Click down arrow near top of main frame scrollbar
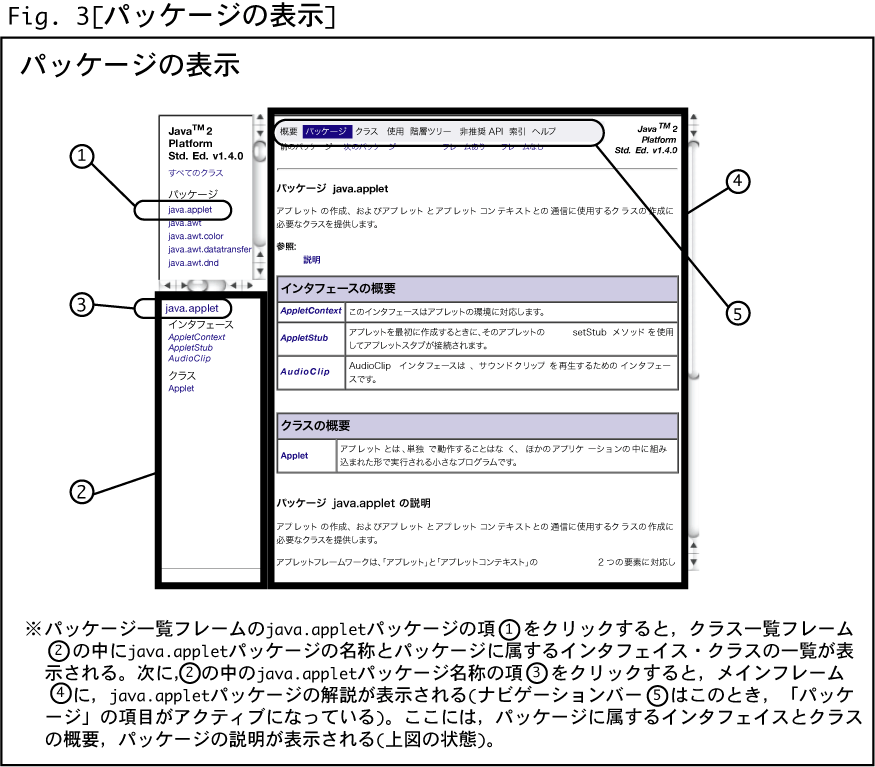The height and width of the screenshot is (767, 875). coord(694,133)
